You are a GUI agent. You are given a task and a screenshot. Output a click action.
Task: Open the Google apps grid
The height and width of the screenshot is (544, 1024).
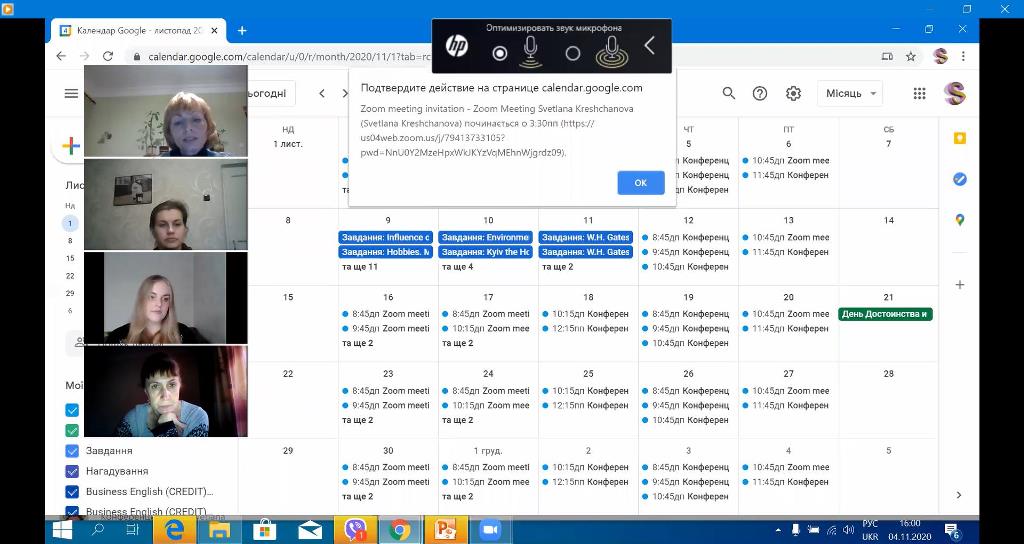click(x=920, y=93)
